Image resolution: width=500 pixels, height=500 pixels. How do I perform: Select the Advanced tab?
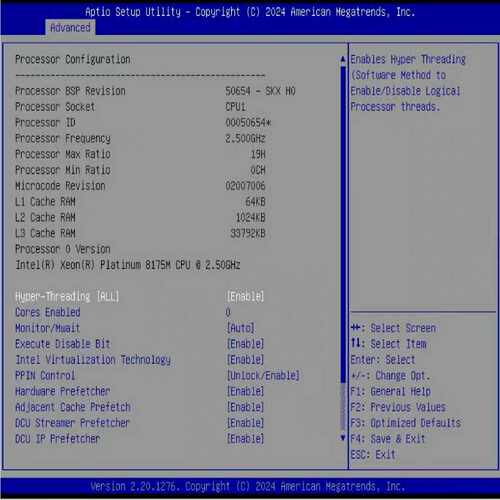click(70, 28)
